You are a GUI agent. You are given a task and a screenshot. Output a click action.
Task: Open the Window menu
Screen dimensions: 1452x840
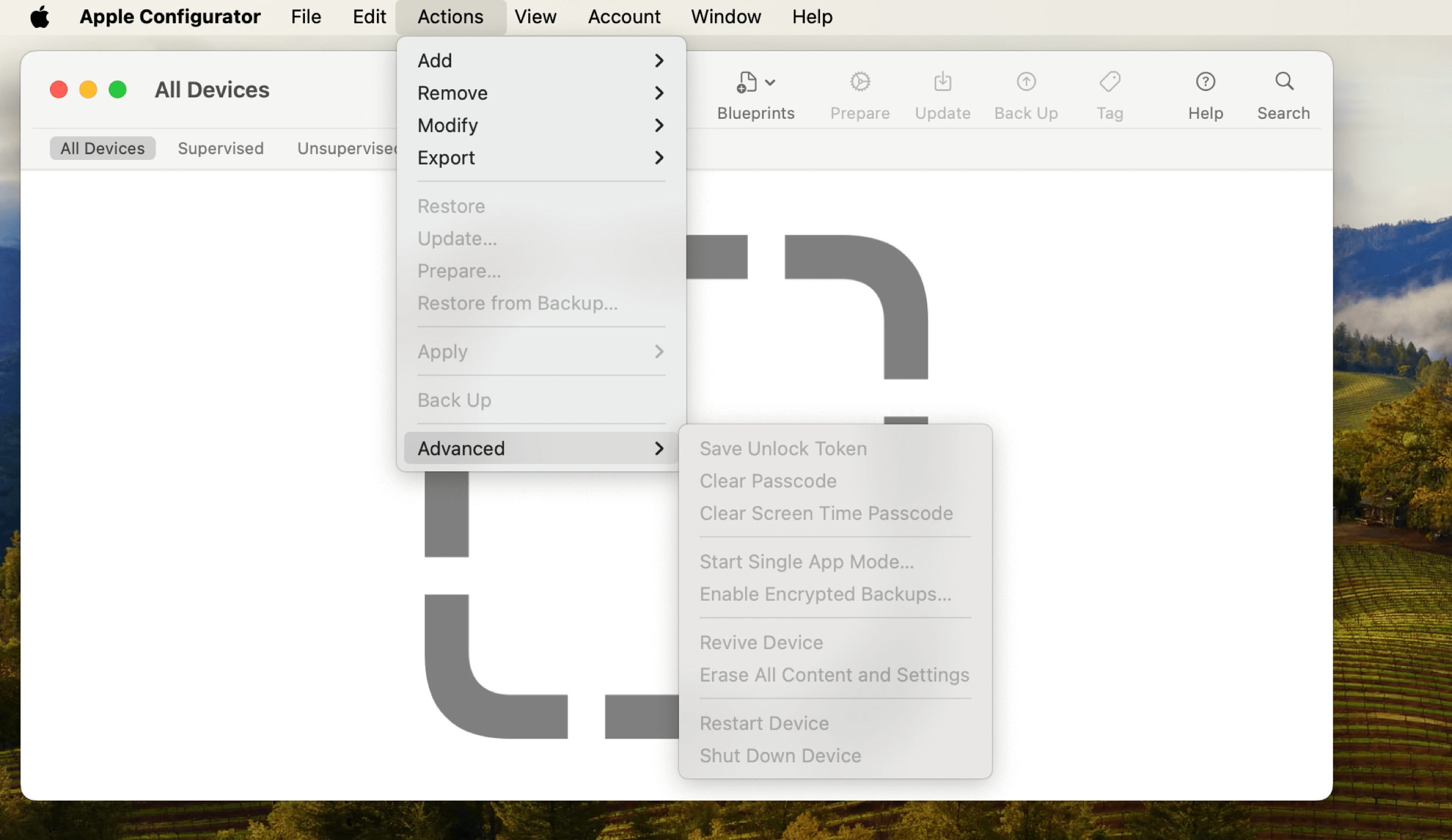[726, 17]
